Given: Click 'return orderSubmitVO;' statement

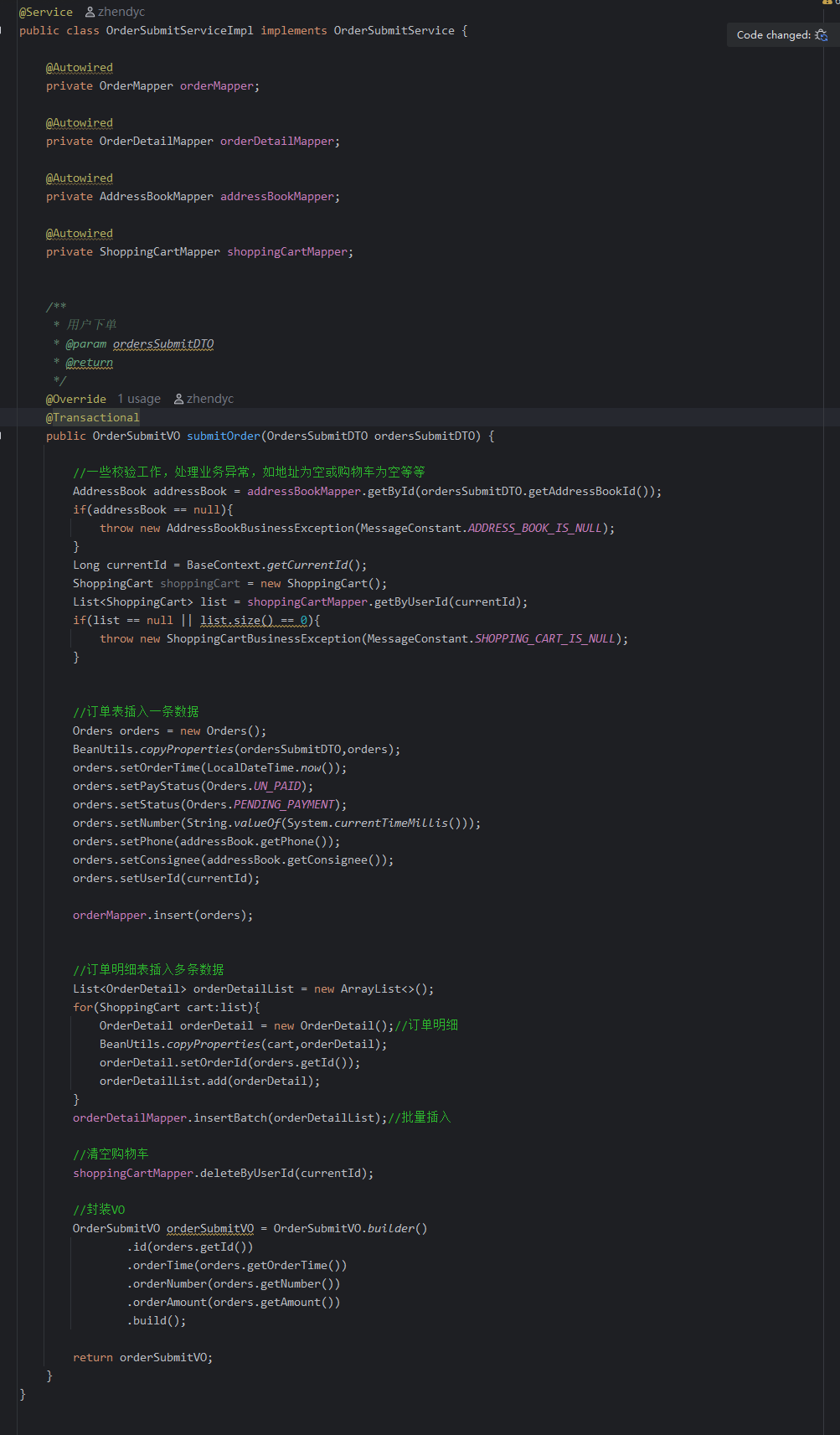Looking at the screenshot, I should 143,1357.
